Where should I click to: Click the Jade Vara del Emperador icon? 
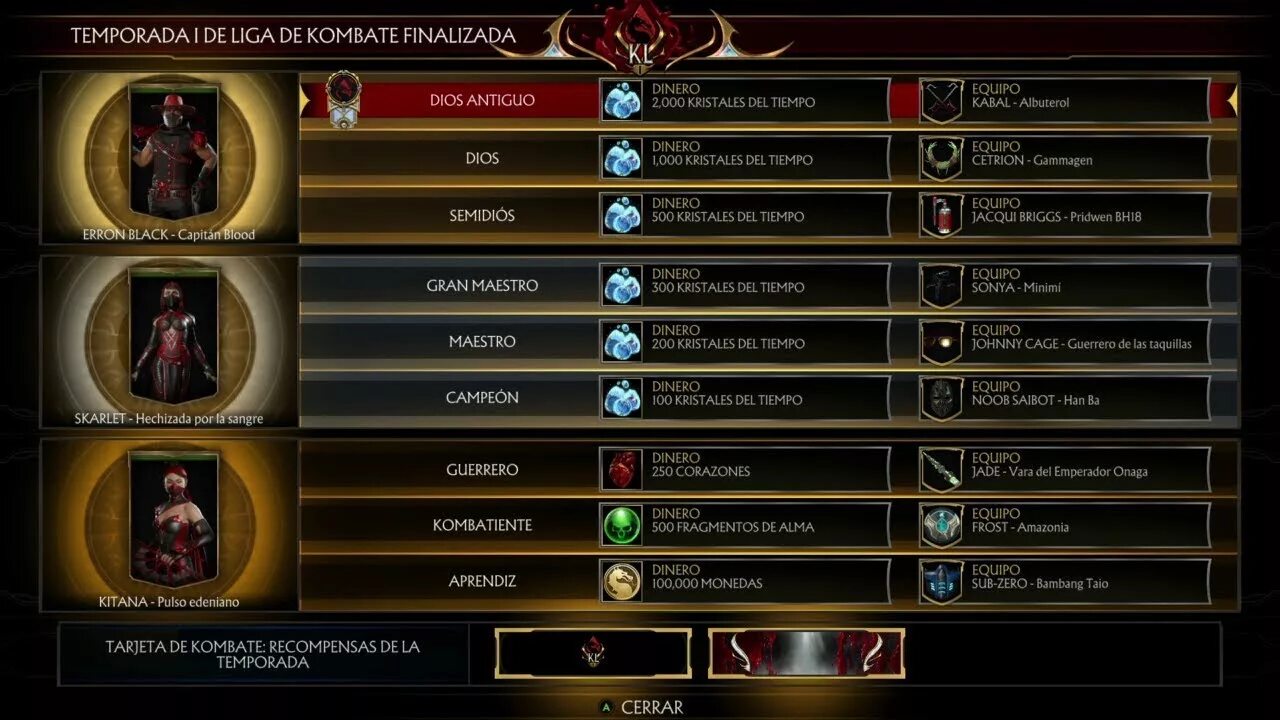[941, 470]
